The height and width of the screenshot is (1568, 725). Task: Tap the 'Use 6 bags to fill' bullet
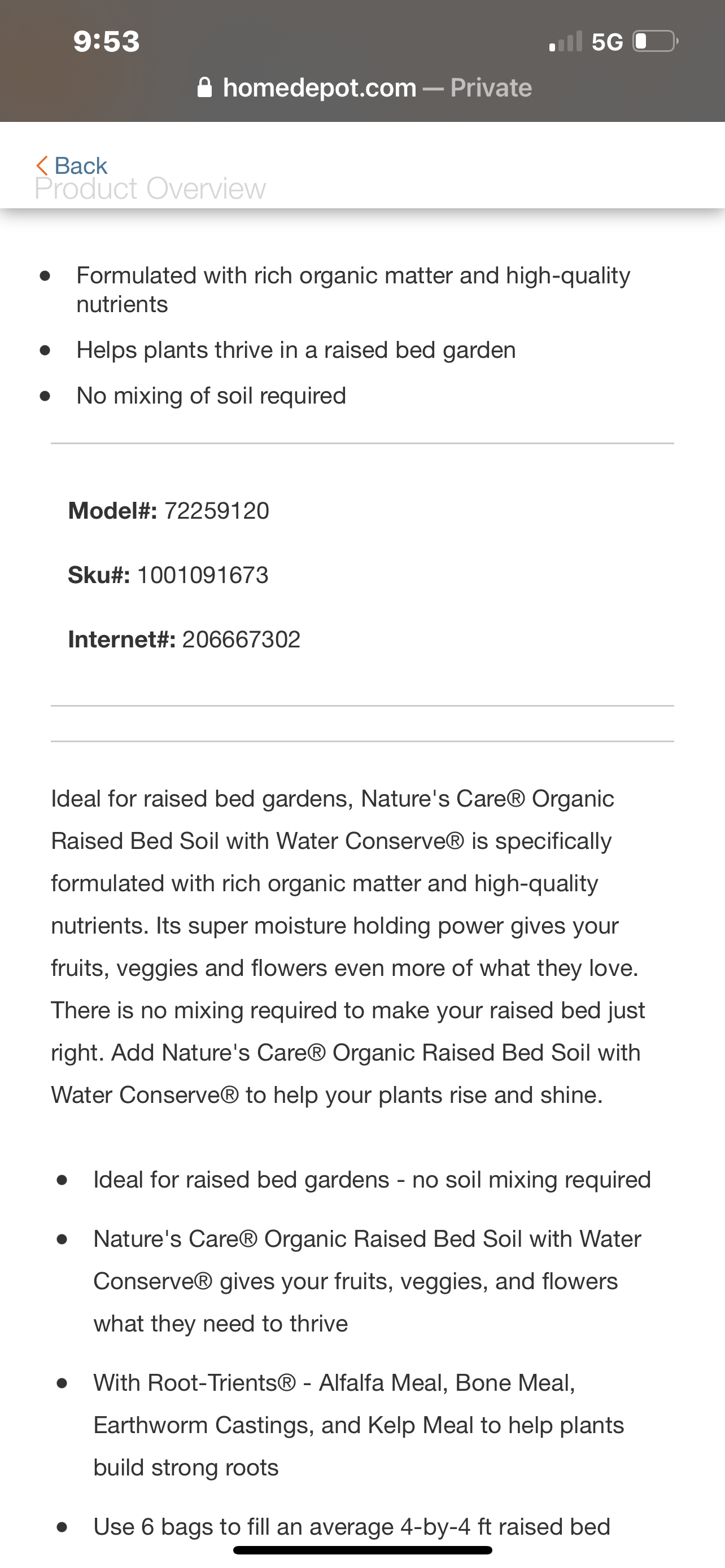[351, 1527]
